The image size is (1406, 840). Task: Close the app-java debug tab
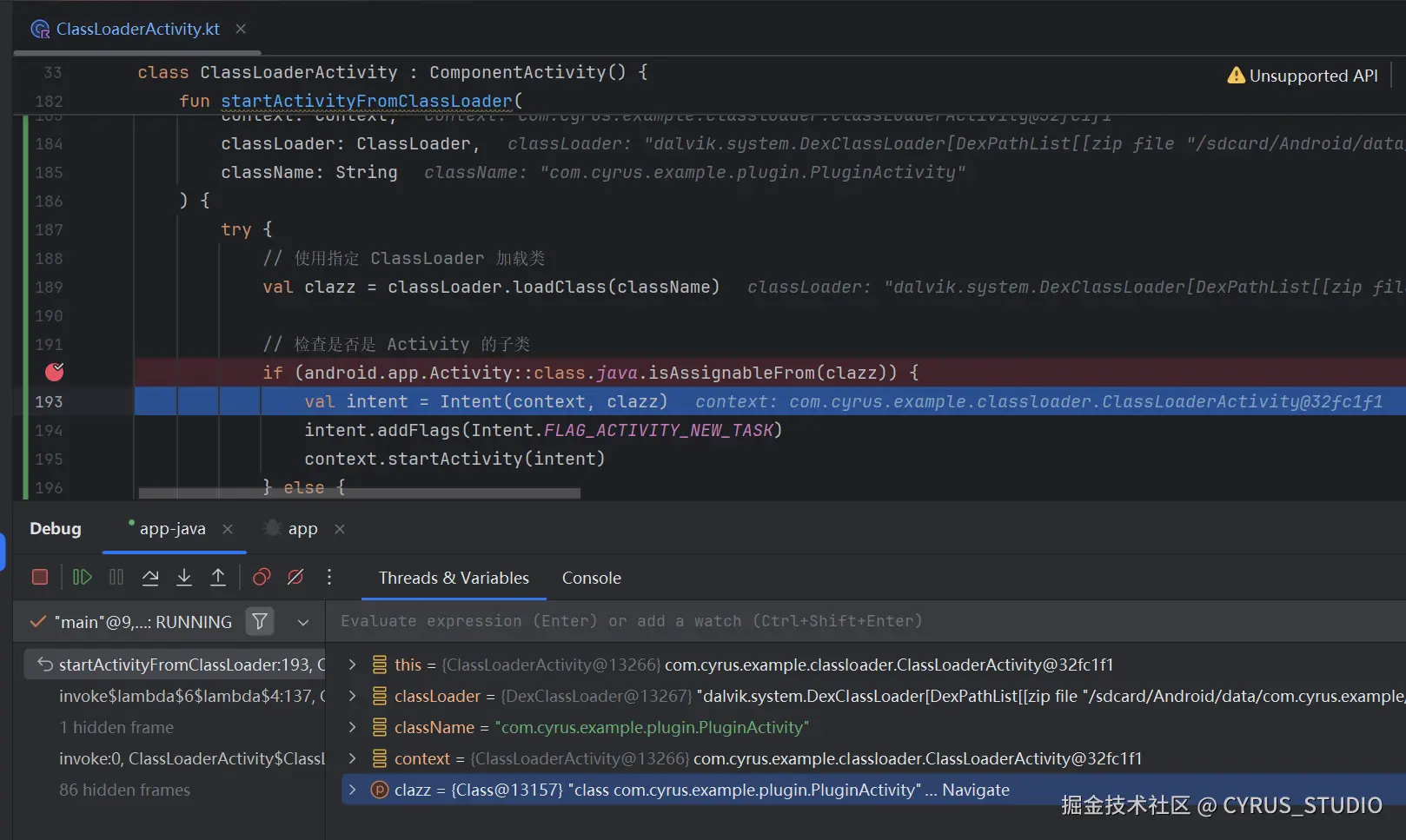[228, 529]
